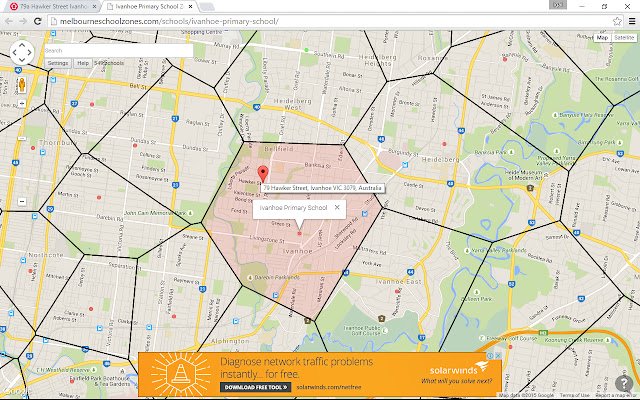This screenshot has height=400, width=640.
Task: Open the map Settings button
Action: pos(58,63)
